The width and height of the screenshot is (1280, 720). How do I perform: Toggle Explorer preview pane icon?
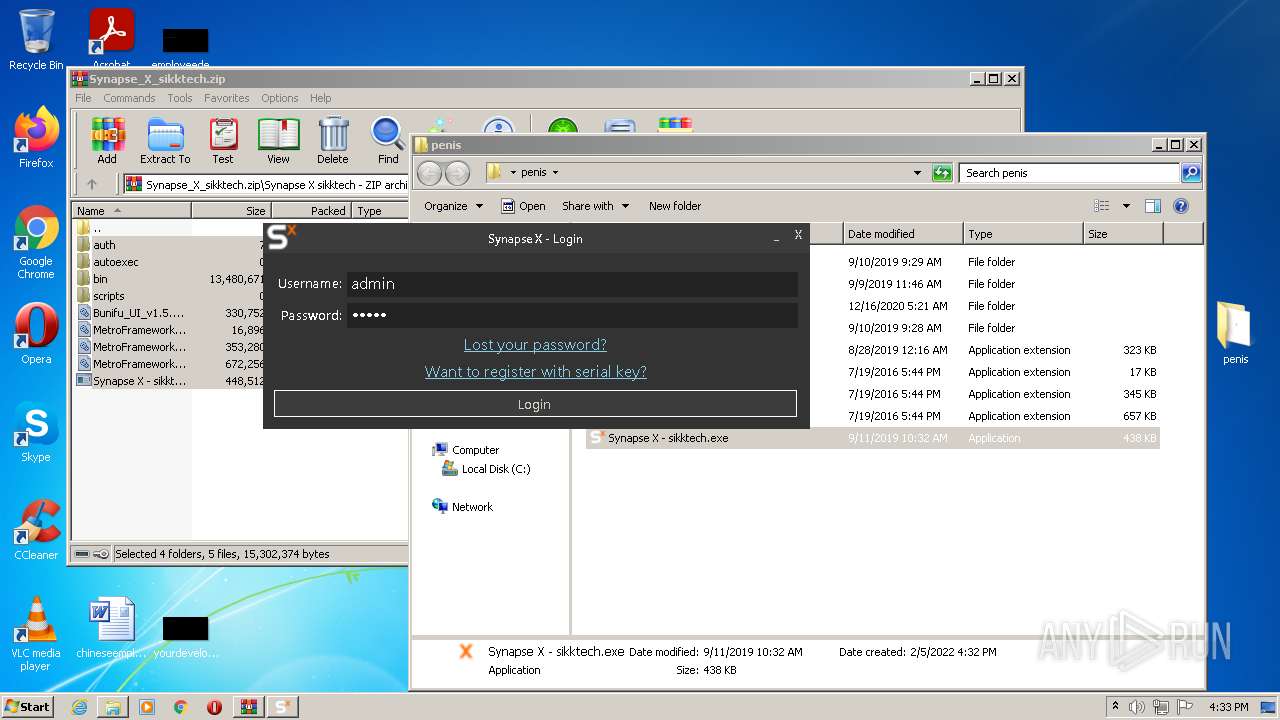pyautogui.click(x=1153, y=206)
